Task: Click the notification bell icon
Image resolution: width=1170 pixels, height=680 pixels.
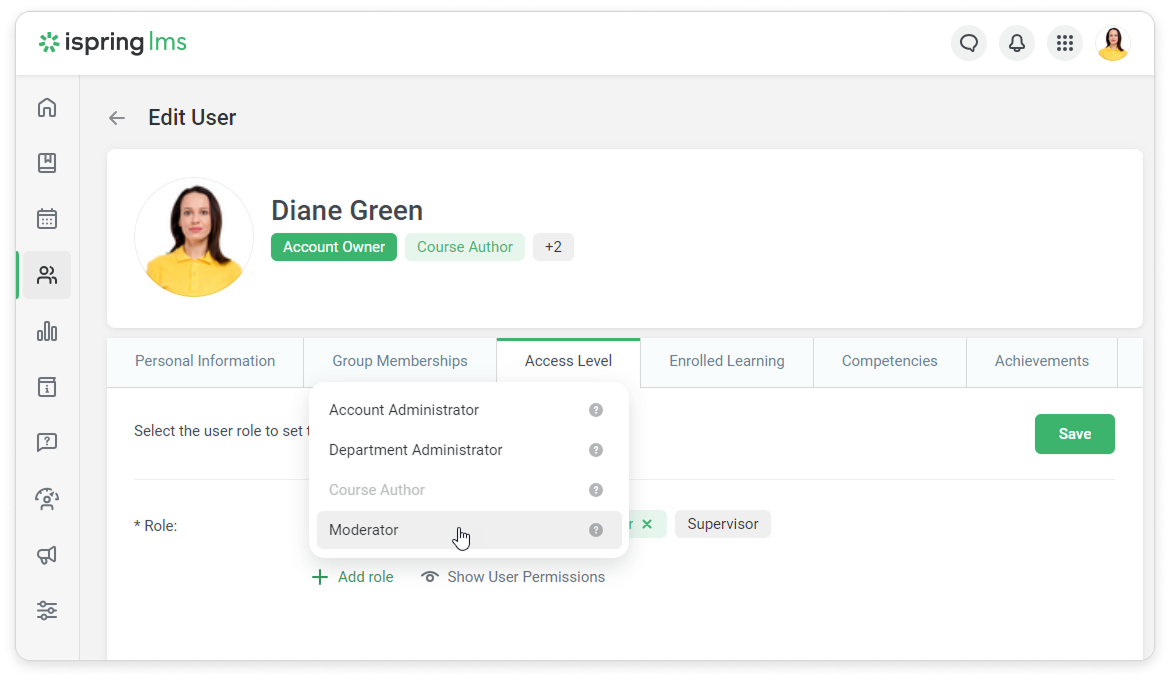Action: (1016, 43)
